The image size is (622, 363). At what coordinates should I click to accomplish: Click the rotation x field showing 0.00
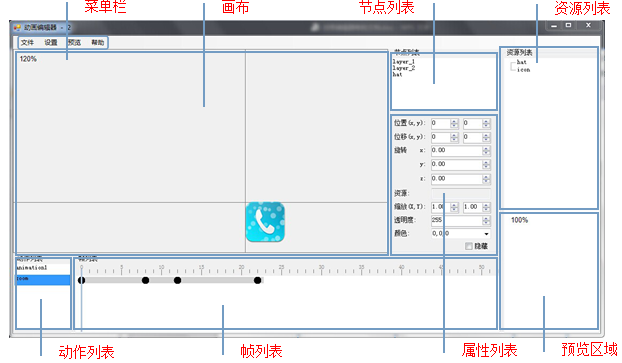click(x=457, y=150)
